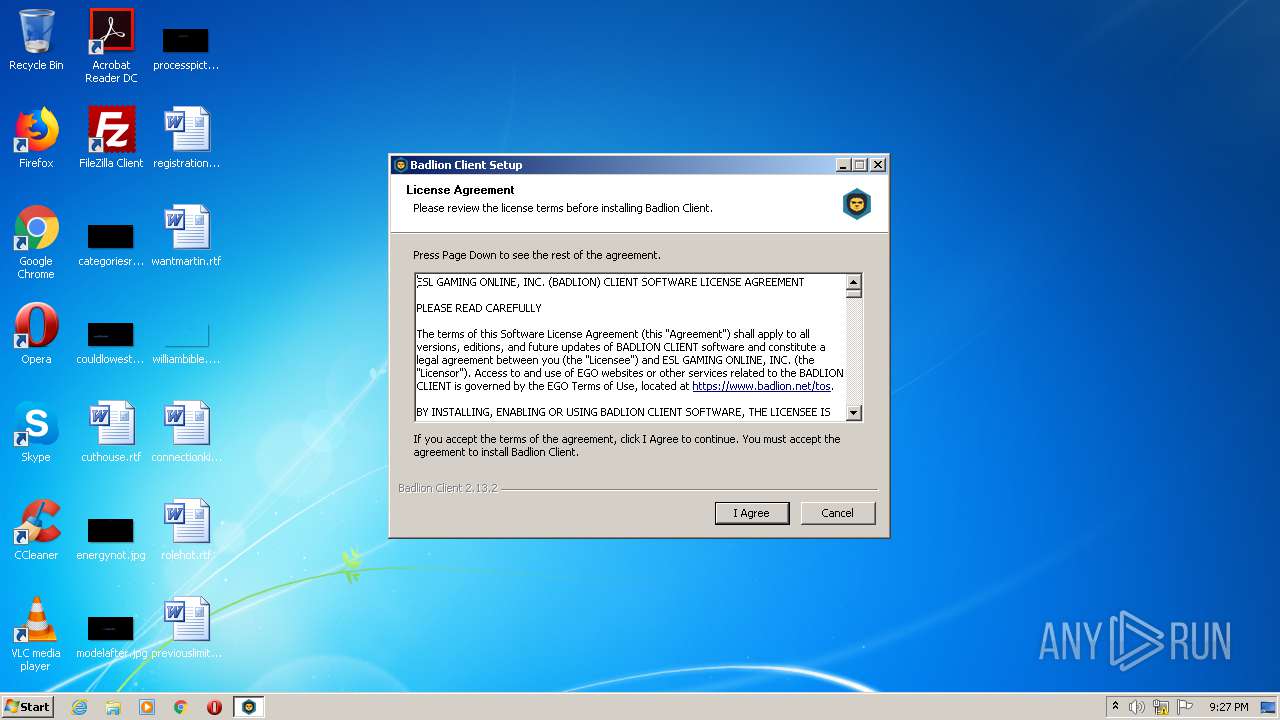Open Google Chrome desktop shortcut
The height and width of the screenshot is (720, 1280).
point(36,243)
